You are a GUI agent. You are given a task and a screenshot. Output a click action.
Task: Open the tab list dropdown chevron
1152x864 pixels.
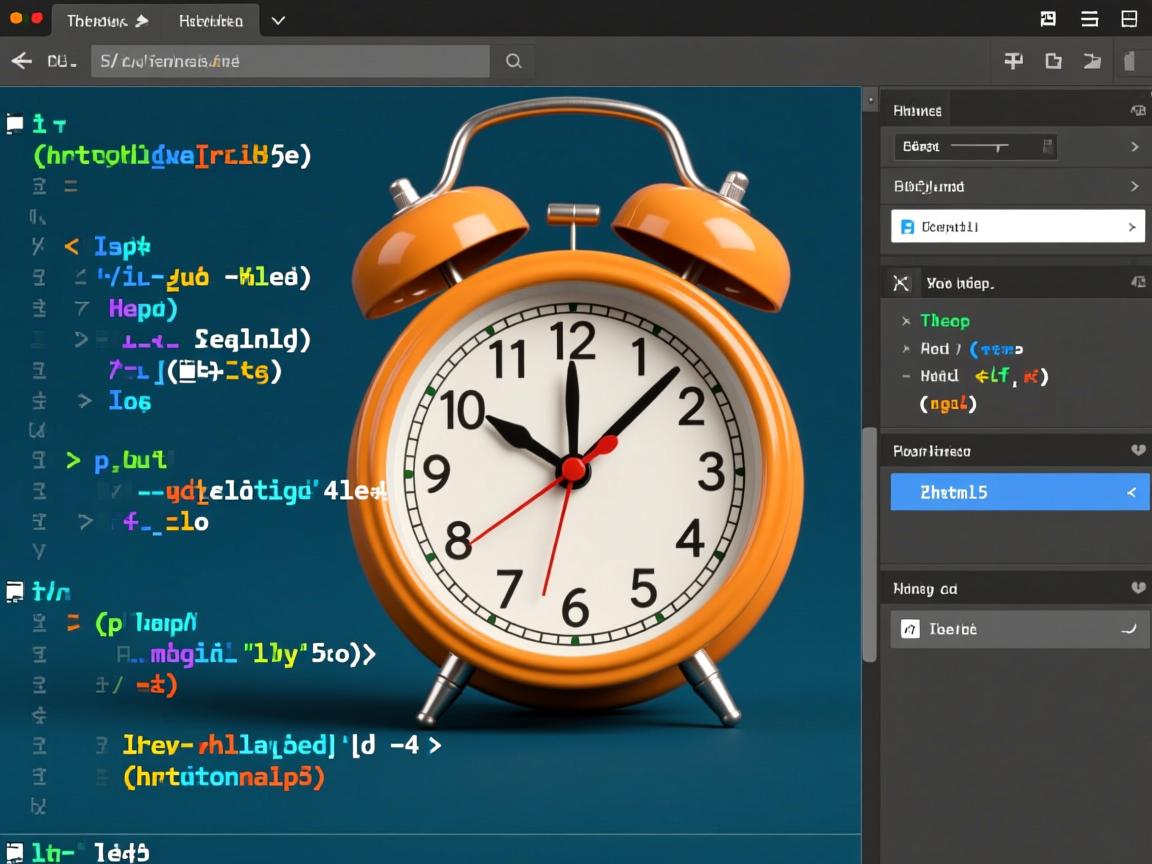tap(278, 20)
